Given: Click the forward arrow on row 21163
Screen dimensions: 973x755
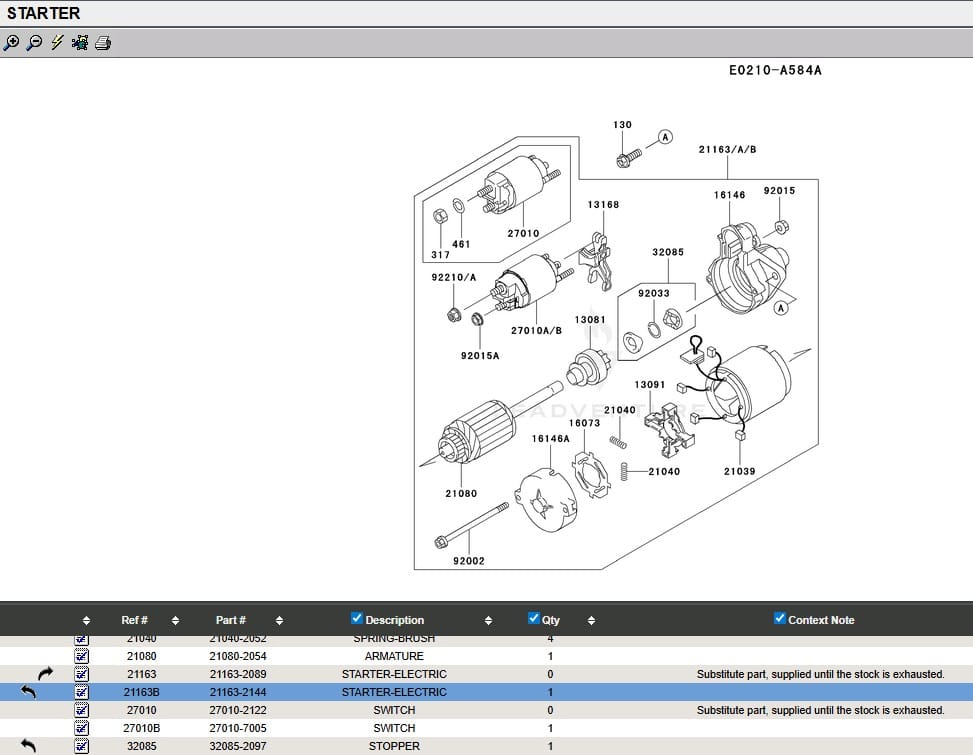Looking at the screenshot, I should pyautogui.click(x=46, y=674).
